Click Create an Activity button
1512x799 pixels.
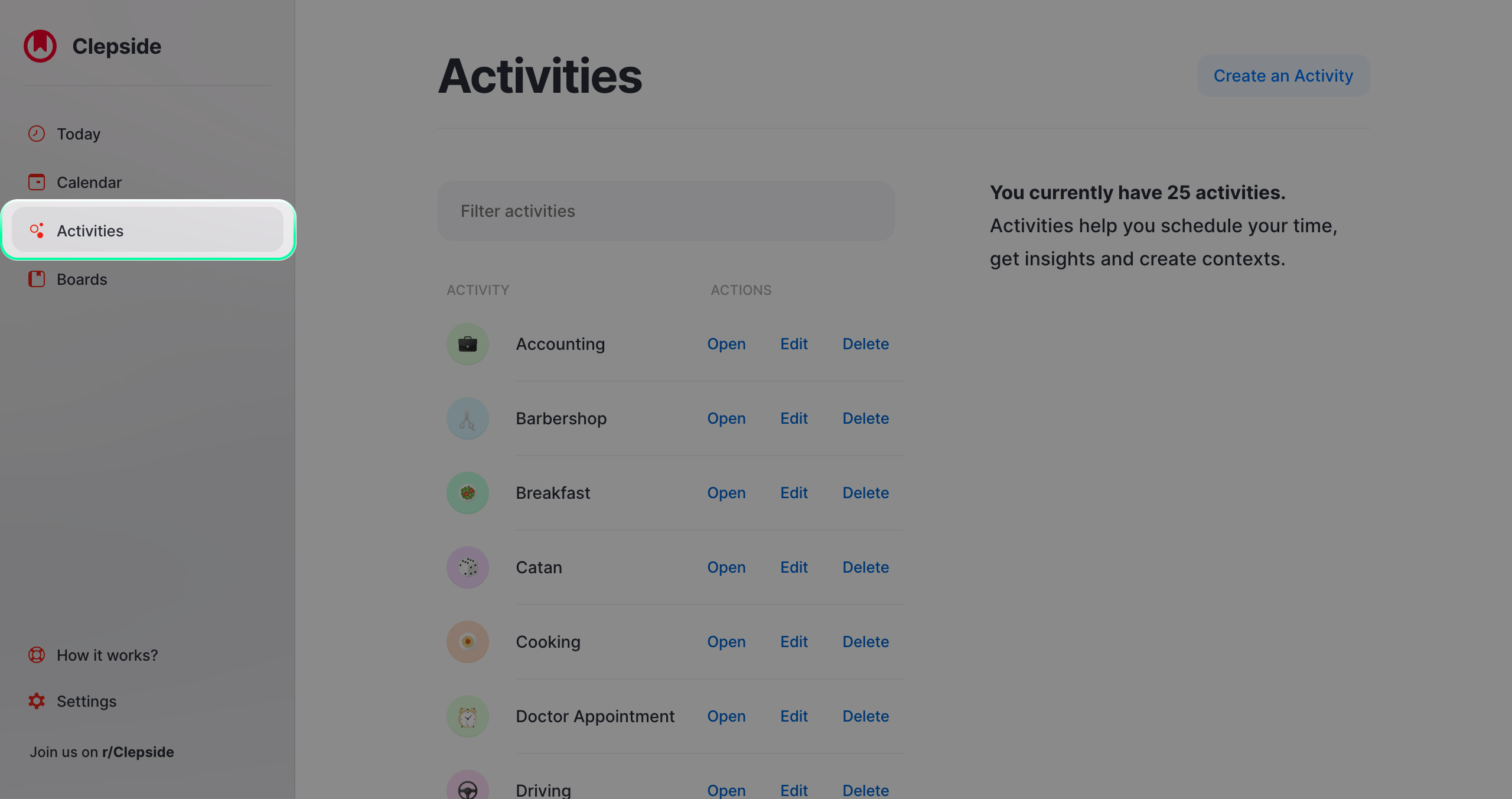coord(1283,75)
